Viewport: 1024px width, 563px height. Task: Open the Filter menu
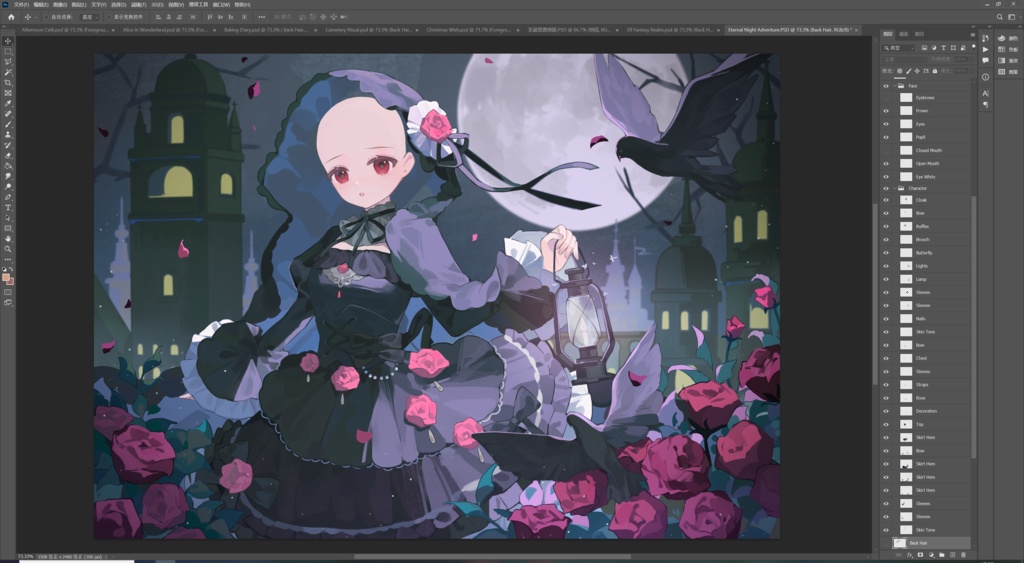(x=138, y=5)
